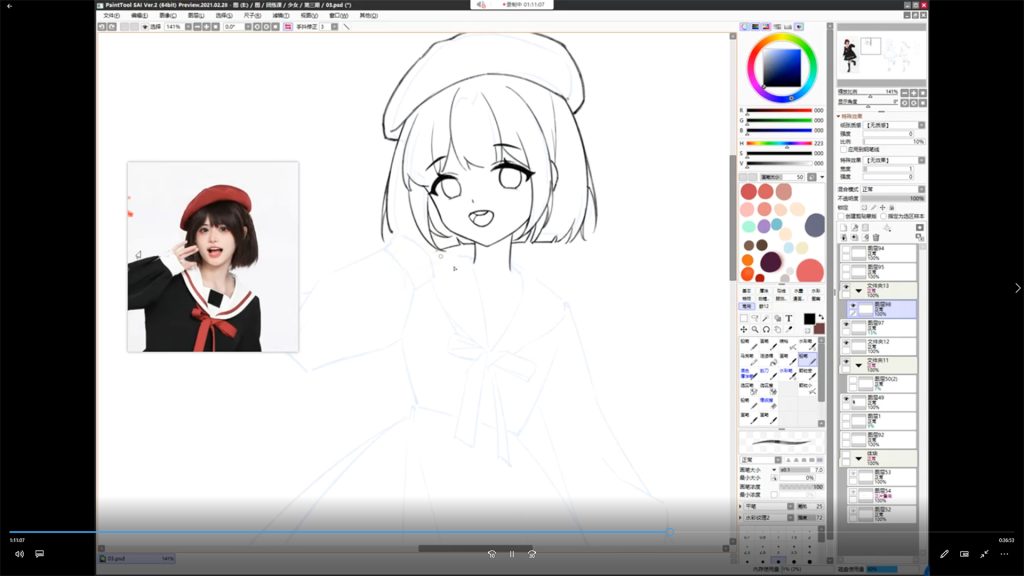The width and height of the screenshot is (1024, 576).
Task: Delete layer using the trash icon
Action: point(877,237)
